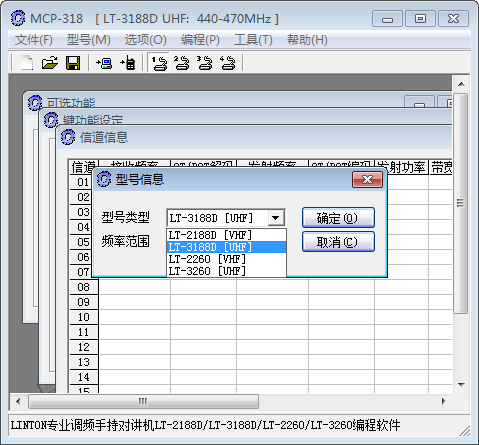
Task: Close the 型号信息 dialog
Action: 367,180
